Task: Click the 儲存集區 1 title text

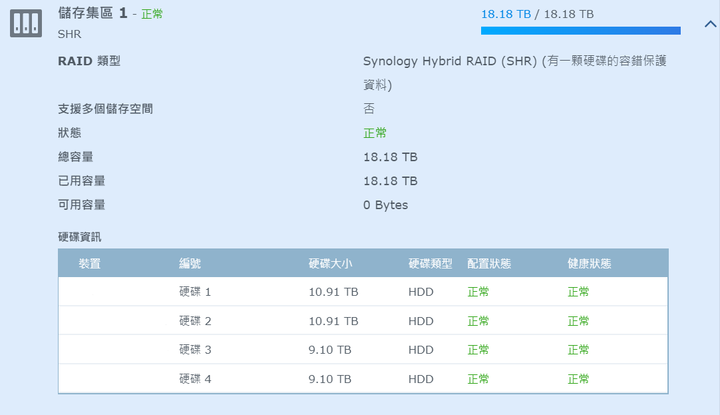Action: coord(92,13)
